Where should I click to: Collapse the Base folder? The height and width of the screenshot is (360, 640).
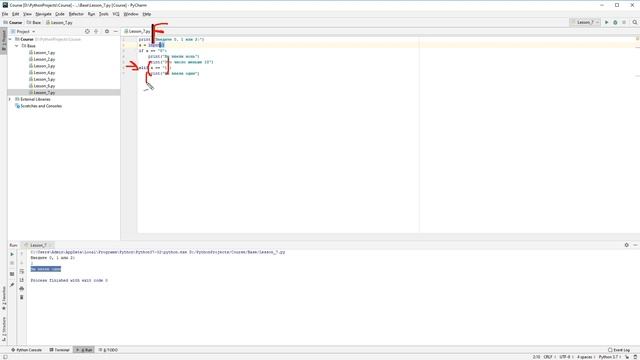click(x=17, y=46)
